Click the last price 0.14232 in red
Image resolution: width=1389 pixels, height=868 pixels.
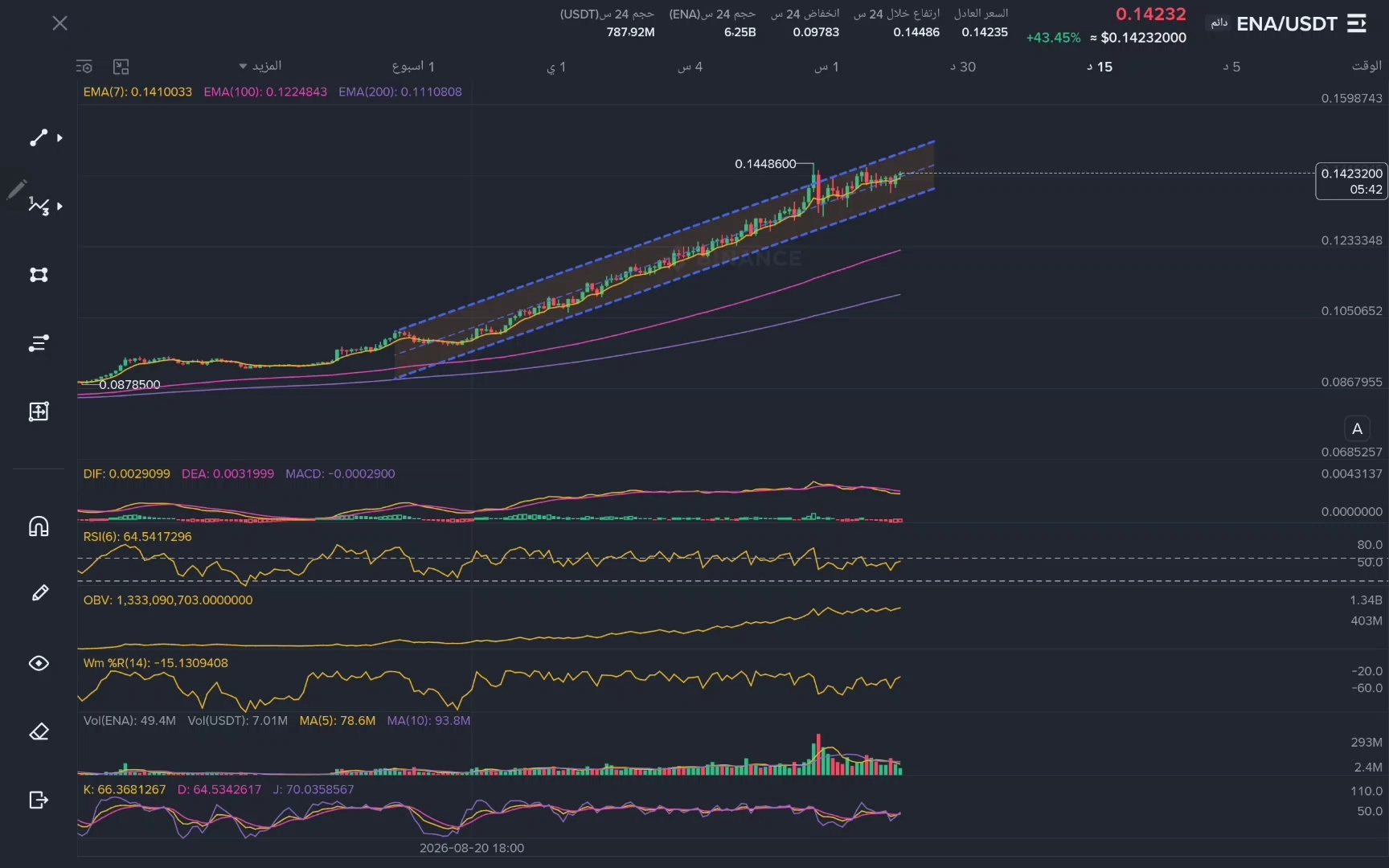1150,14
